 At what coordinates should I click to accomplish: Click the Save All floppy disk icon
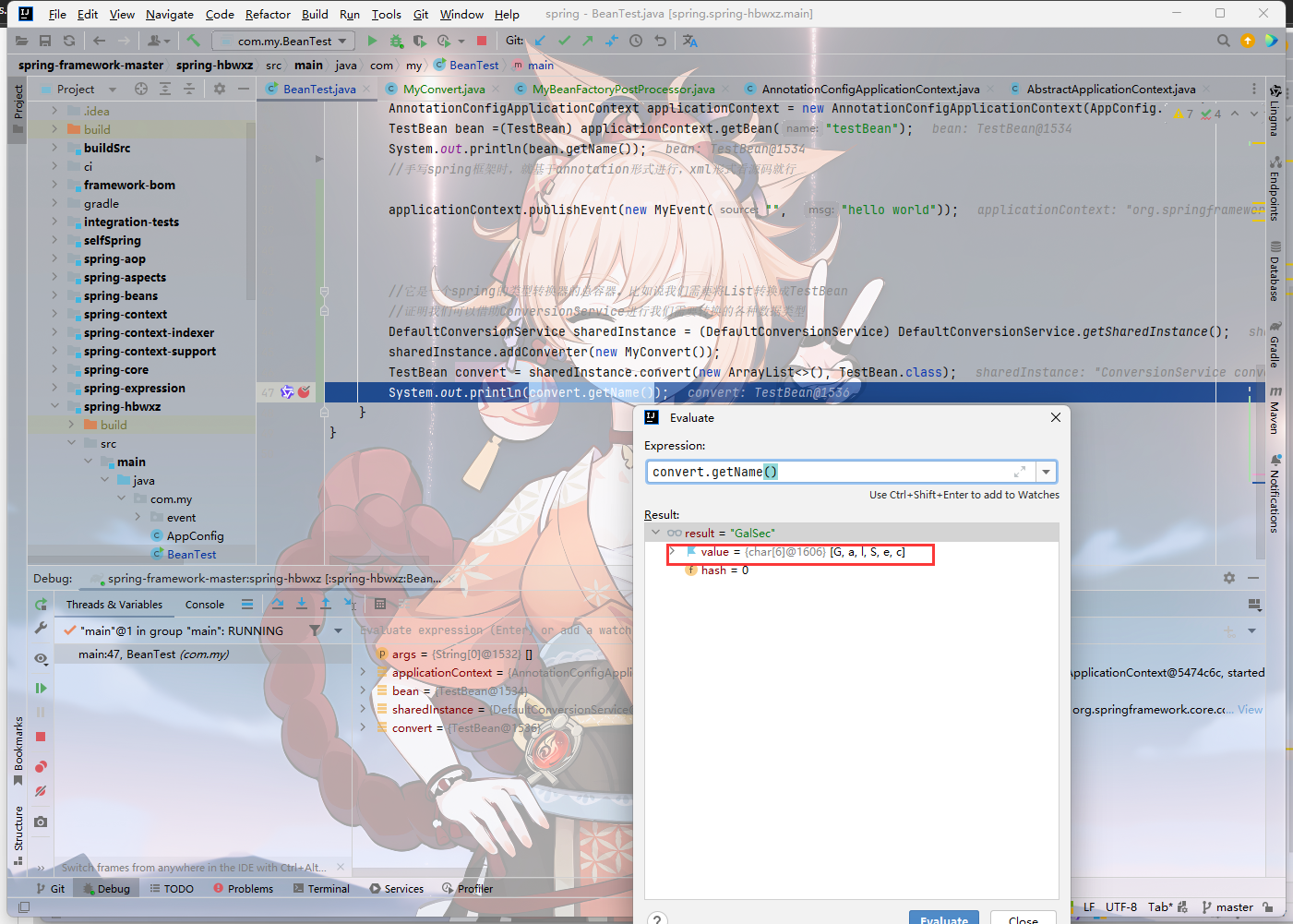[x=45, y=41]
